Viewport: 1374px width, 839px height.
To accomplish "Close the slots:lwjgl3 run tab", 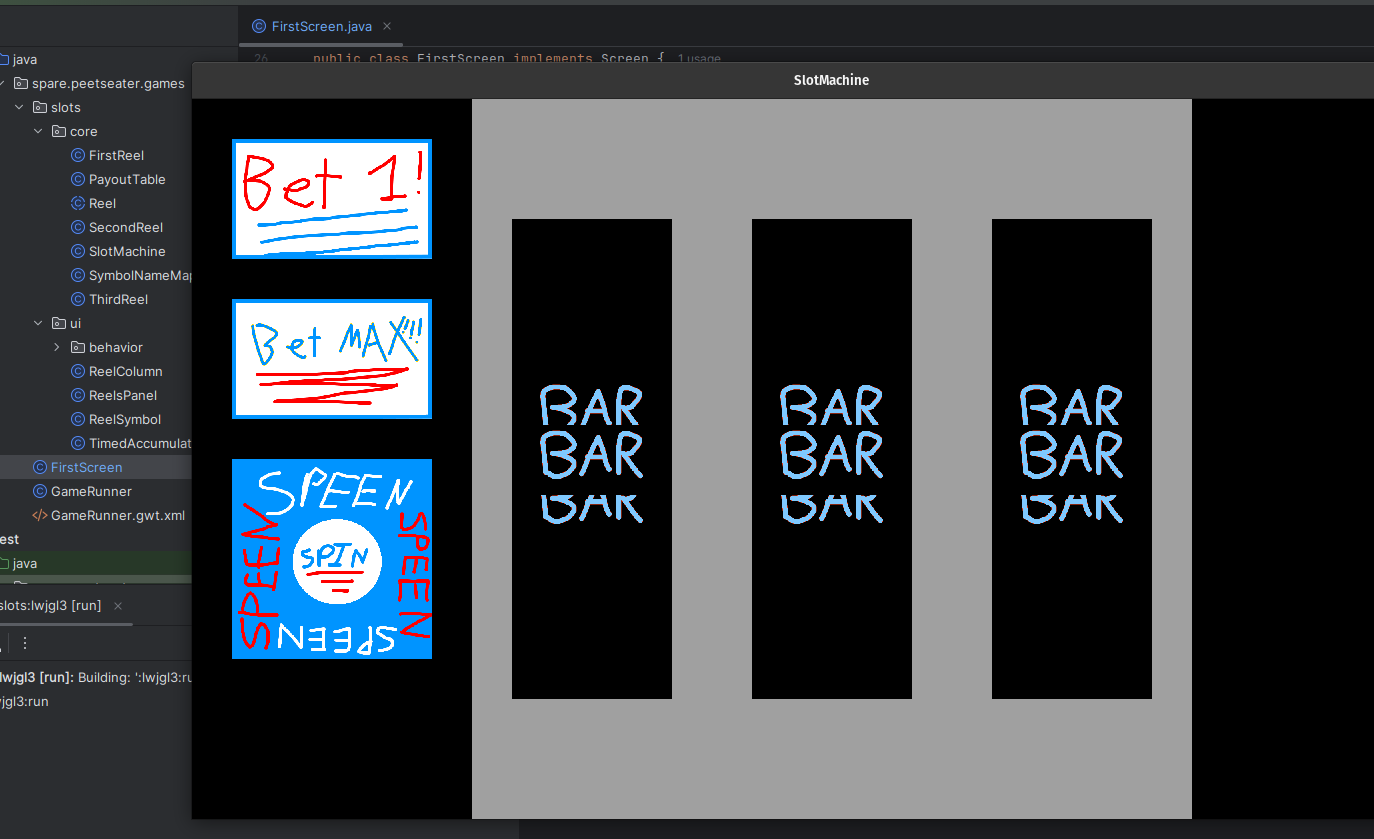I will pyautogui.click(x=118, y=606).
